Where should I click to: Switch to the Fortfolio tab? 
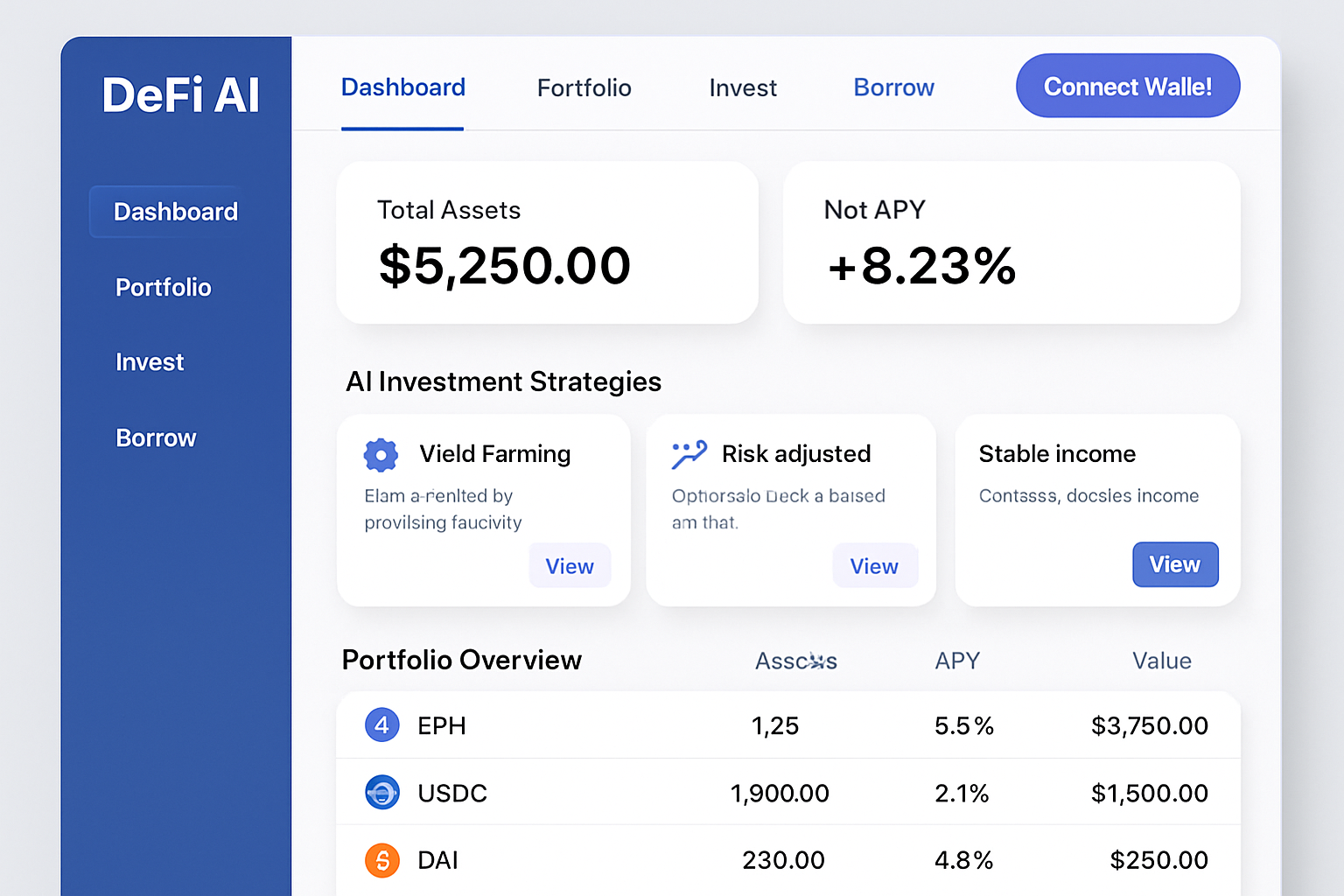584,87
